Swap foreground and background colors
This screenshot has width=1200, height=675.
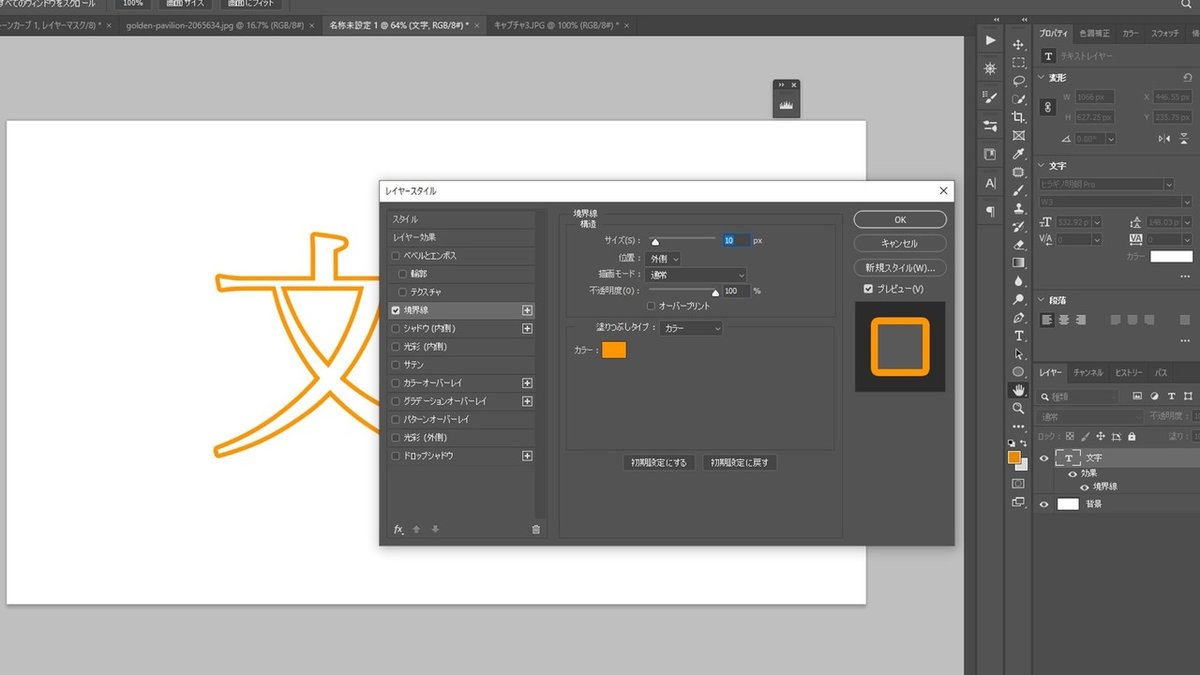[1025, 442]
